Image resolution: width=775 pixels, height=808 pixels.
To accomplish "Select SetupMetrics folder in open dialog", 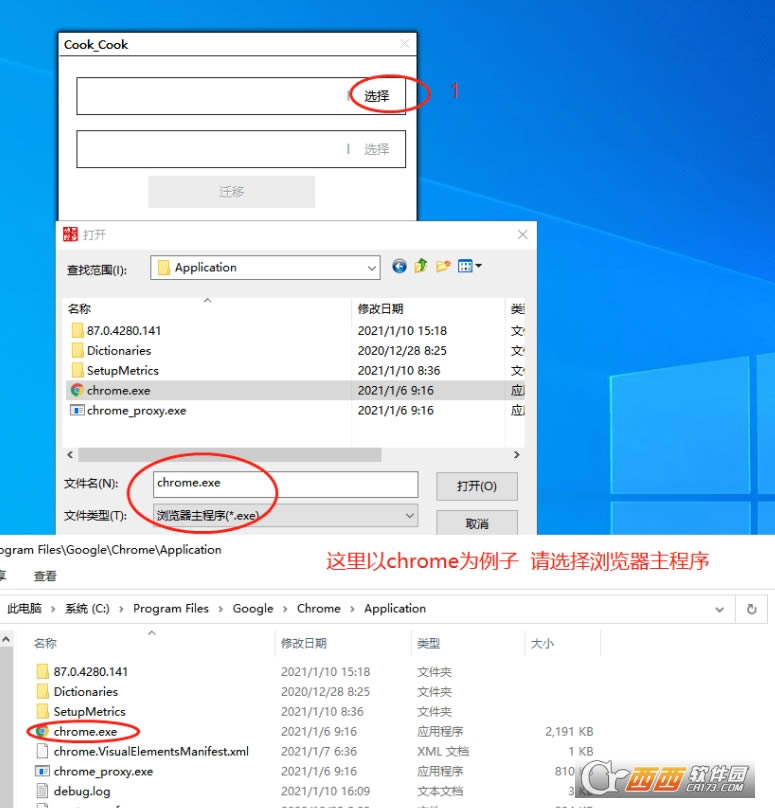I will (x=123, y=371).
